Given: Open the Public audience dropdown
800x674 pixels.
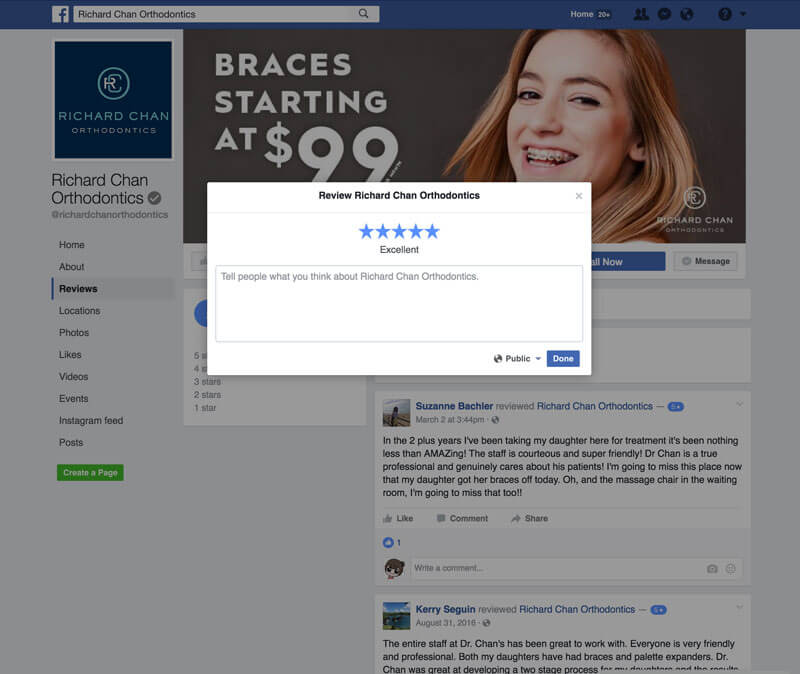Looking at the screenshot, I should 517,359.
